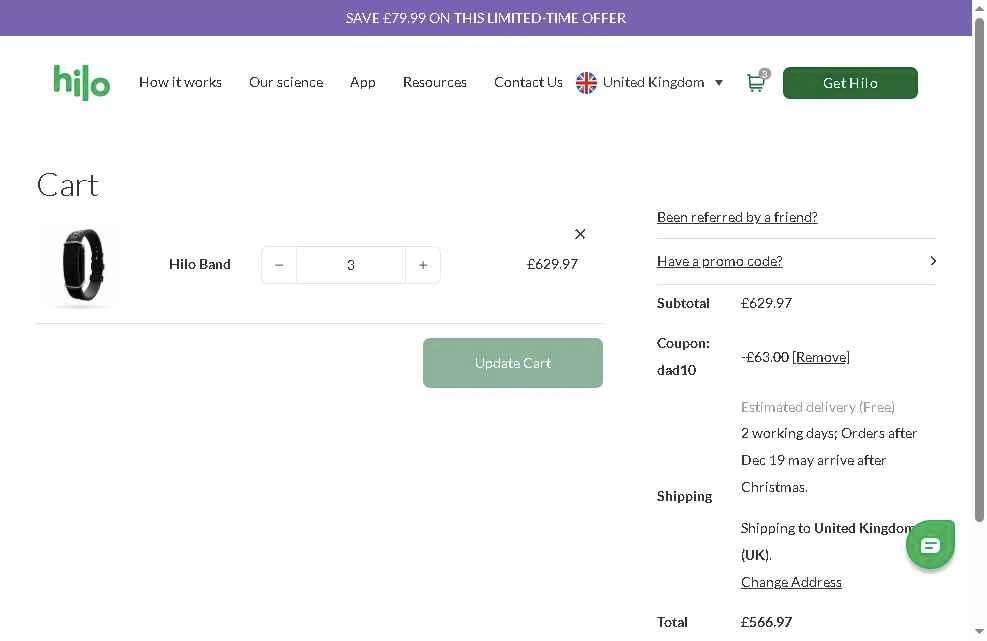
Task: Click the limited-time offer banner
Action: (486, 18)
